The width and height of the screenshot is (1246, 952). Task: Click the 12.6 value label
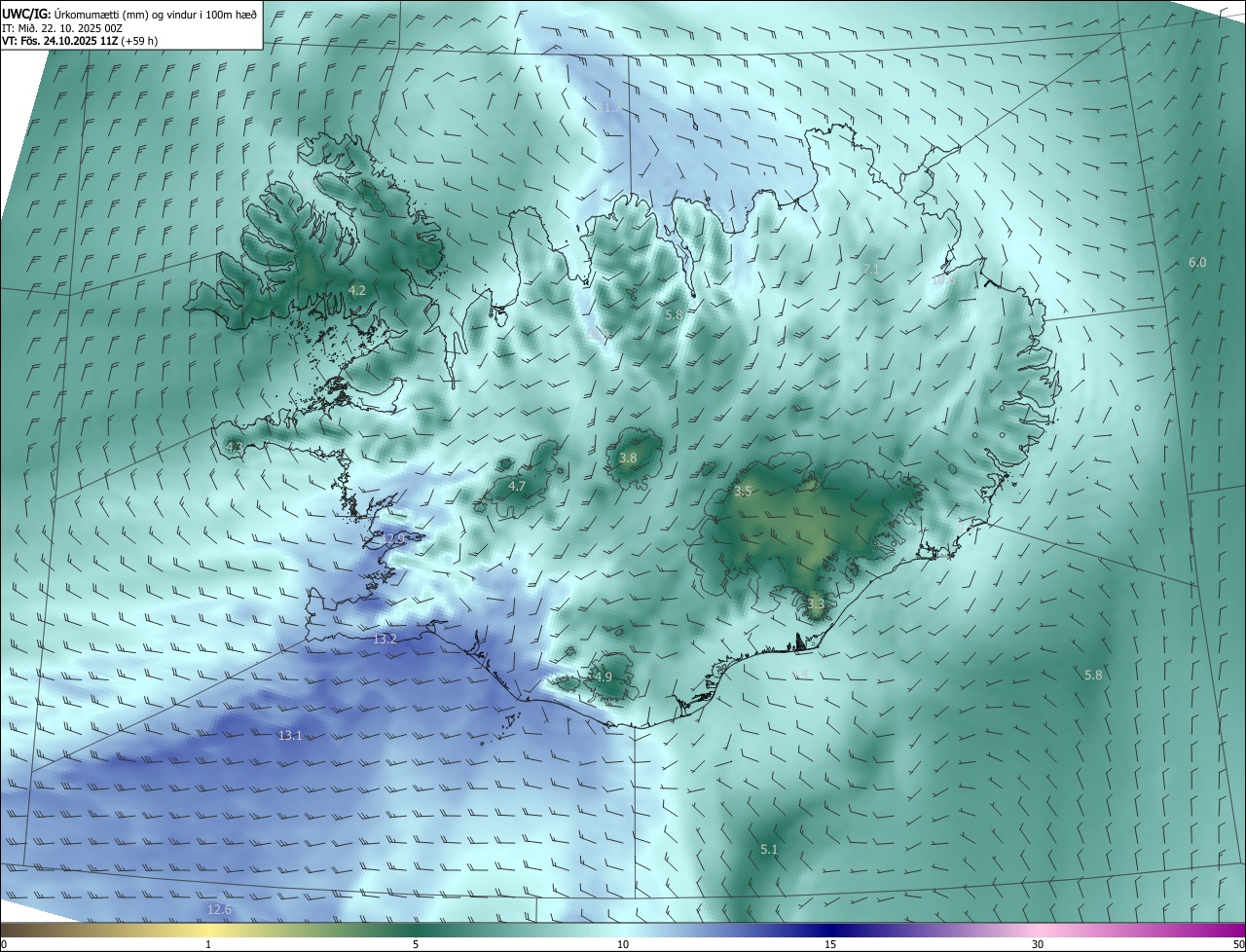(x=220, y=909)
